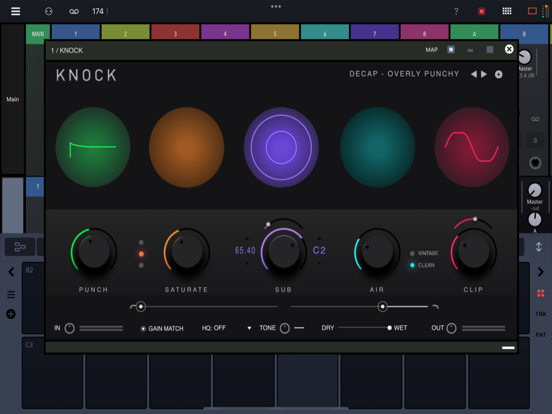The image size is (552, 414).
Task: Click the add plus circle on left
Action: pyautogui.click(x=11, y=314)
